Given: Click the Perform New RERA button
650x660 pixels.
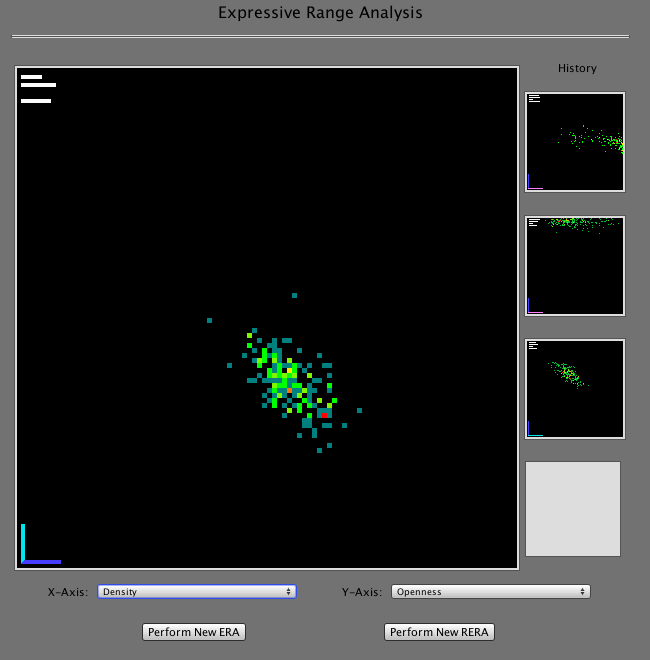Looking at the screenshot, I should tap(439, 632).
